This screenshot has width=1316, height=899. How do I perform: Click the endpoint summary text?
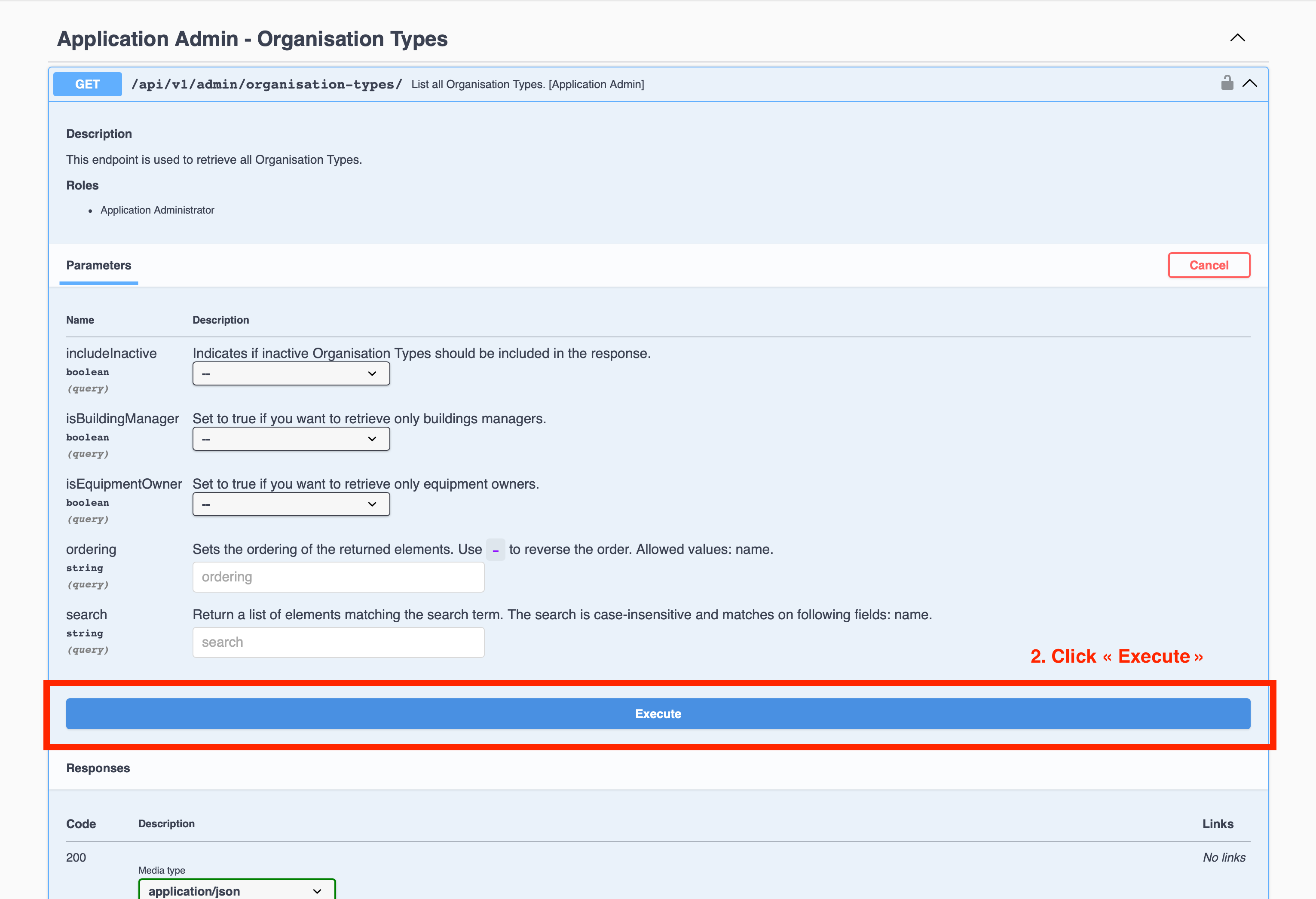pyautogui.click(x=527, y=84)
